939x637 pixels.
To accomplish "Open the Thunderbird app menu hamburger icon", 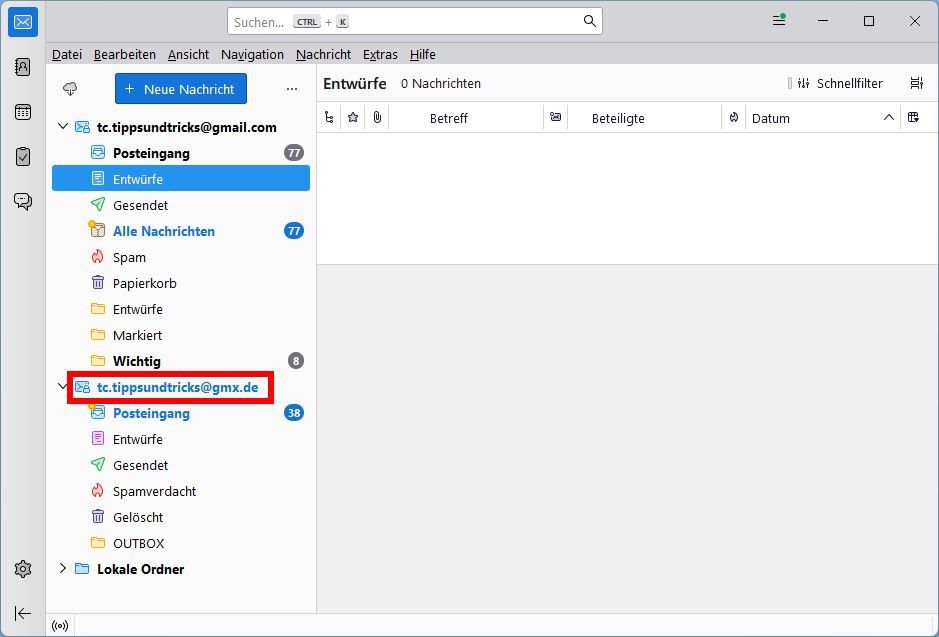I will (779, 21).
